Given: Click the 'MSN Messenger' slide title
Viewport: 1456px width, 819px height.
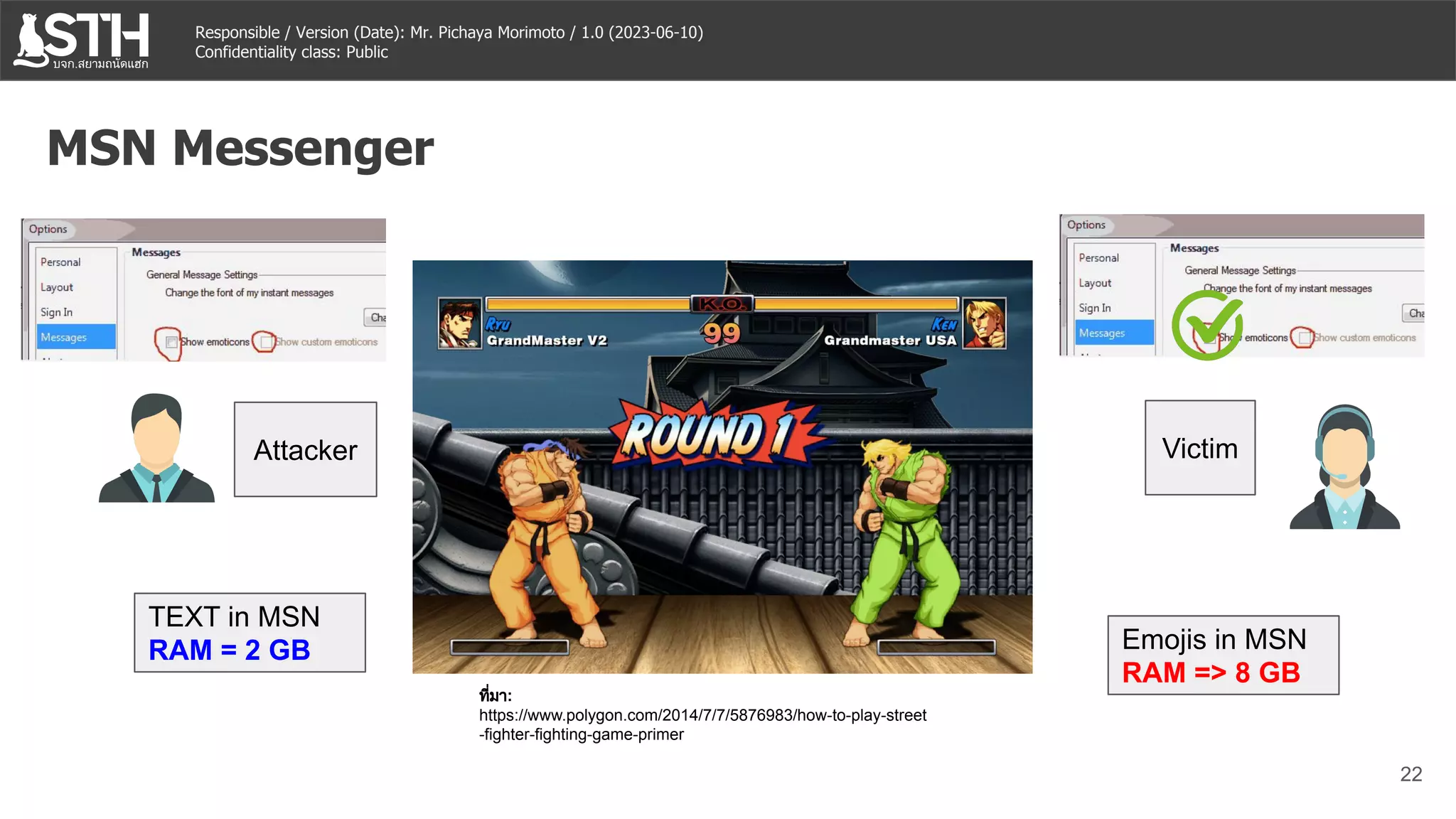Looking at the screenshot, I should click(240, 148).
